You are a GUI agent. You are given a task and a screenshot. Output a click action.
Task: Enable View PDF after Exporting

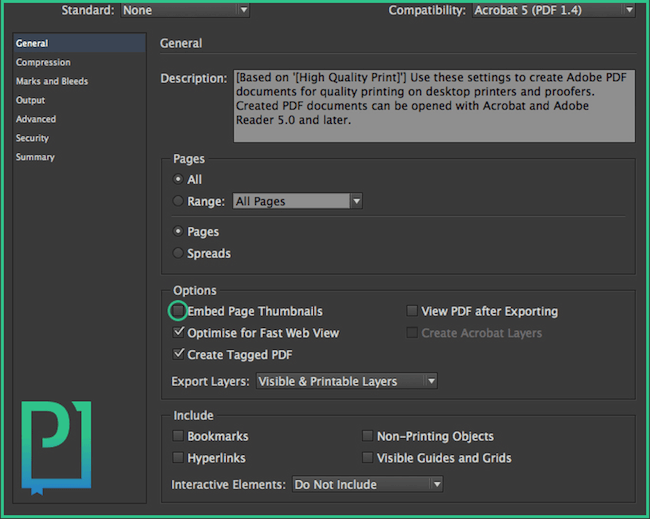tap(412, 310)
